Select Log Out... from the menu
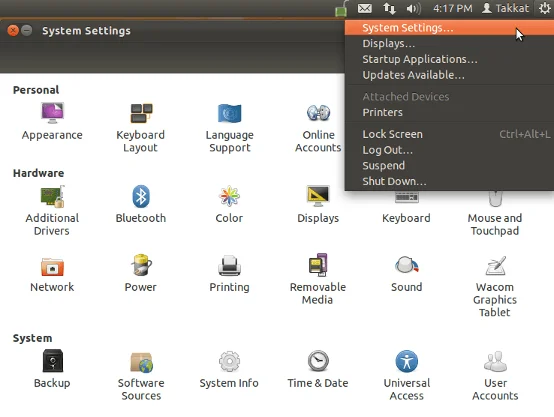This screenshot has height=417, width=554. (449, 150)
